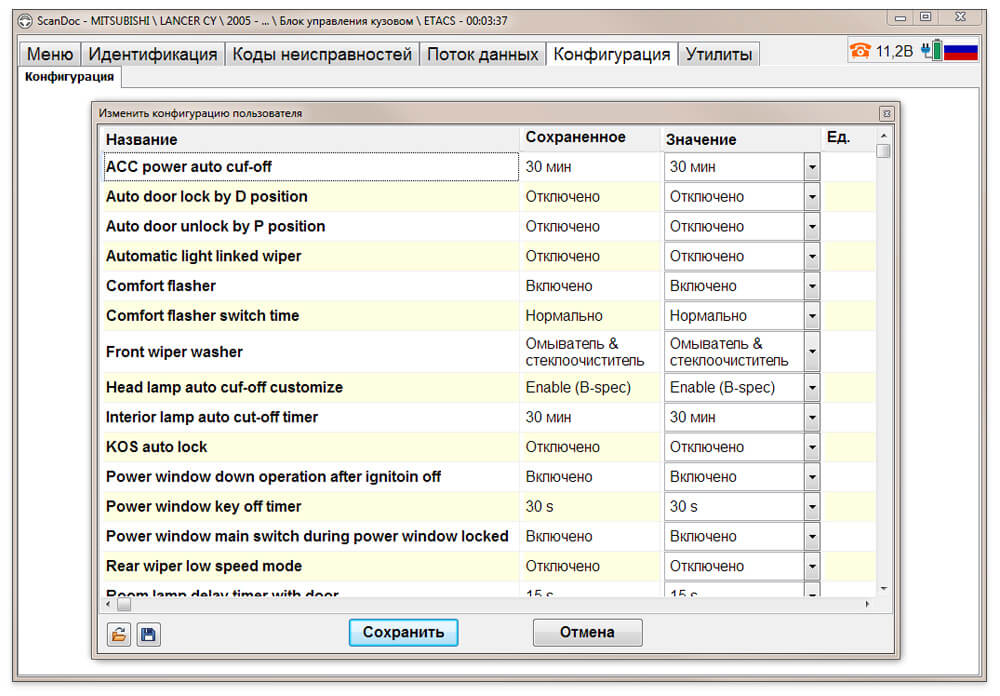1000x696 pixels.
Task: Switch to the Идентификация tab
Action: [153, 54]
